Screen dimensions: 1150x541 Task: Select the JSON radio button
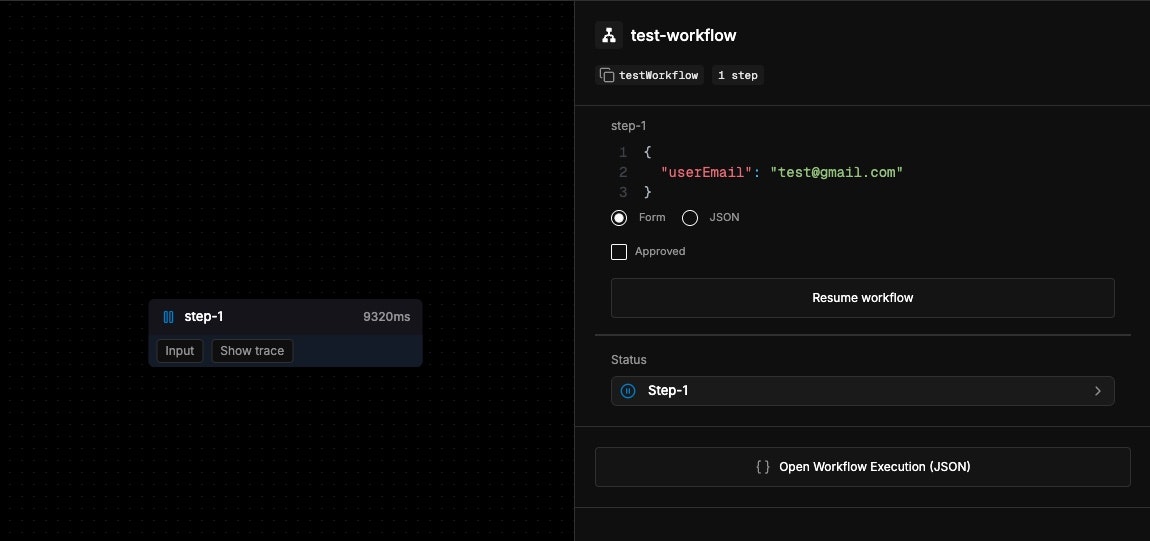(x=689, y=218)
